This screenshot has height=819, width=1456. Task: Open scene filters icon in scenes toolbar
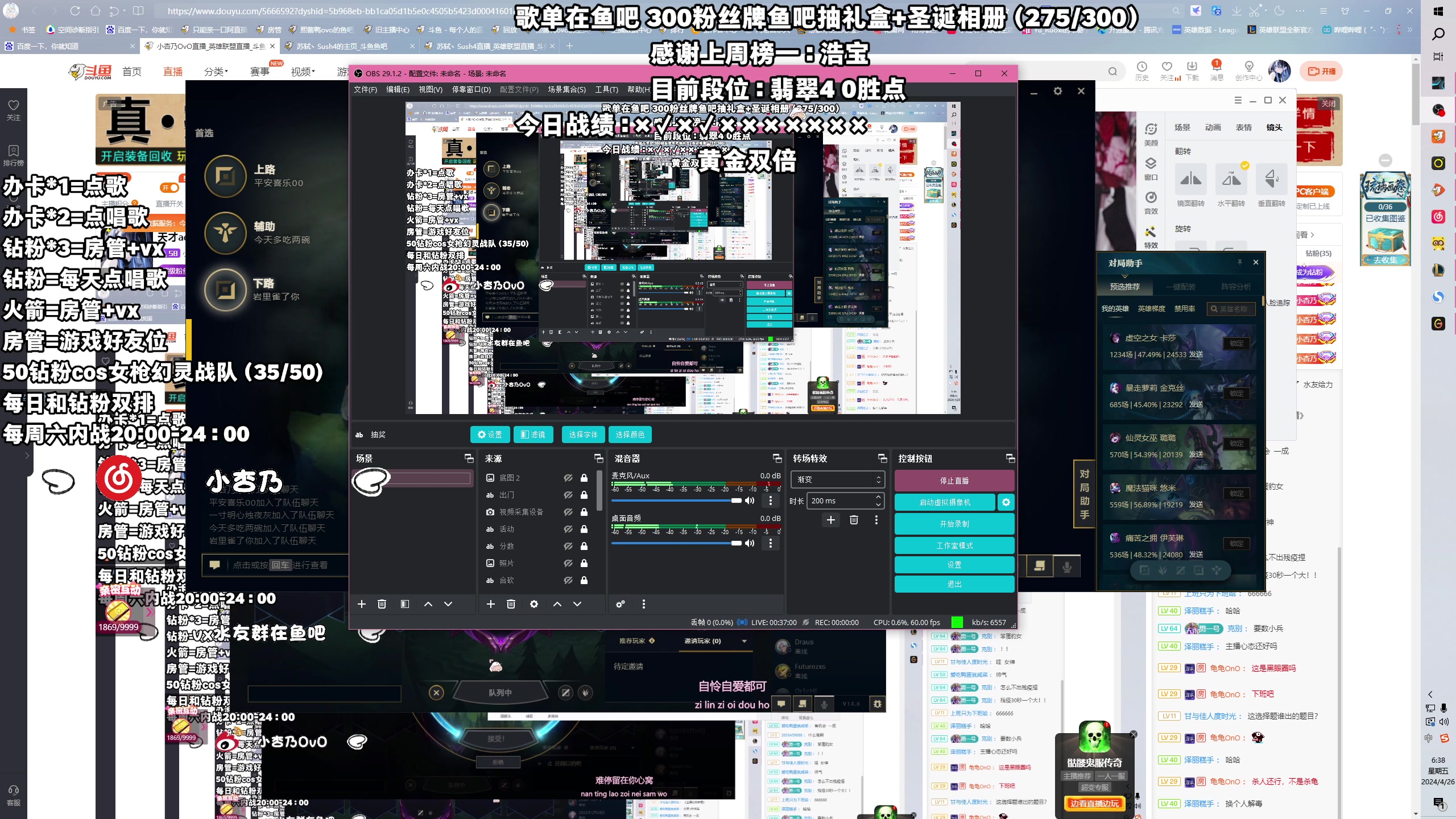coord(405,604)
